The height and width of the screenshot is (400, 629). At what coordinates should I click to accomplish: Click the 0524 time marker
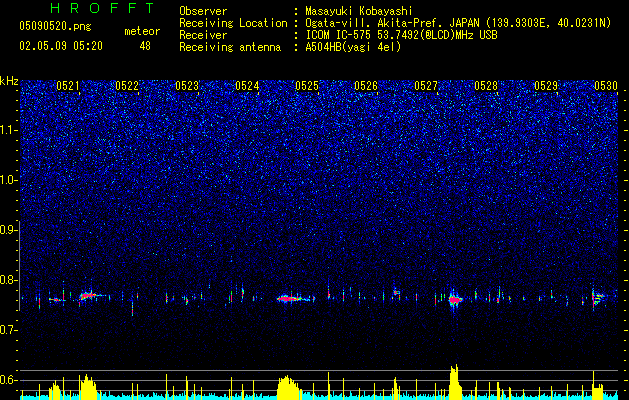[x=247, y=86]
